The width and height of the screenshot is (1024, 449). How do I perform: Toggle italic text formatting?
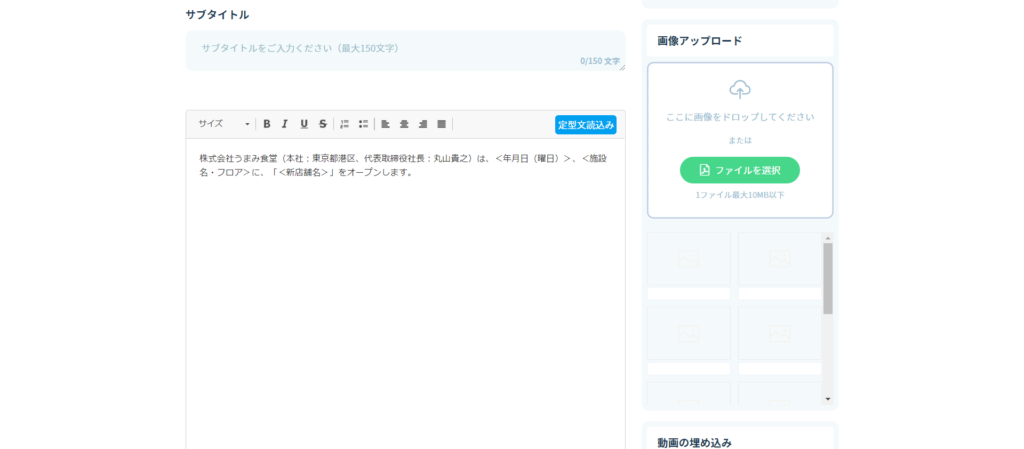point(285,124)
